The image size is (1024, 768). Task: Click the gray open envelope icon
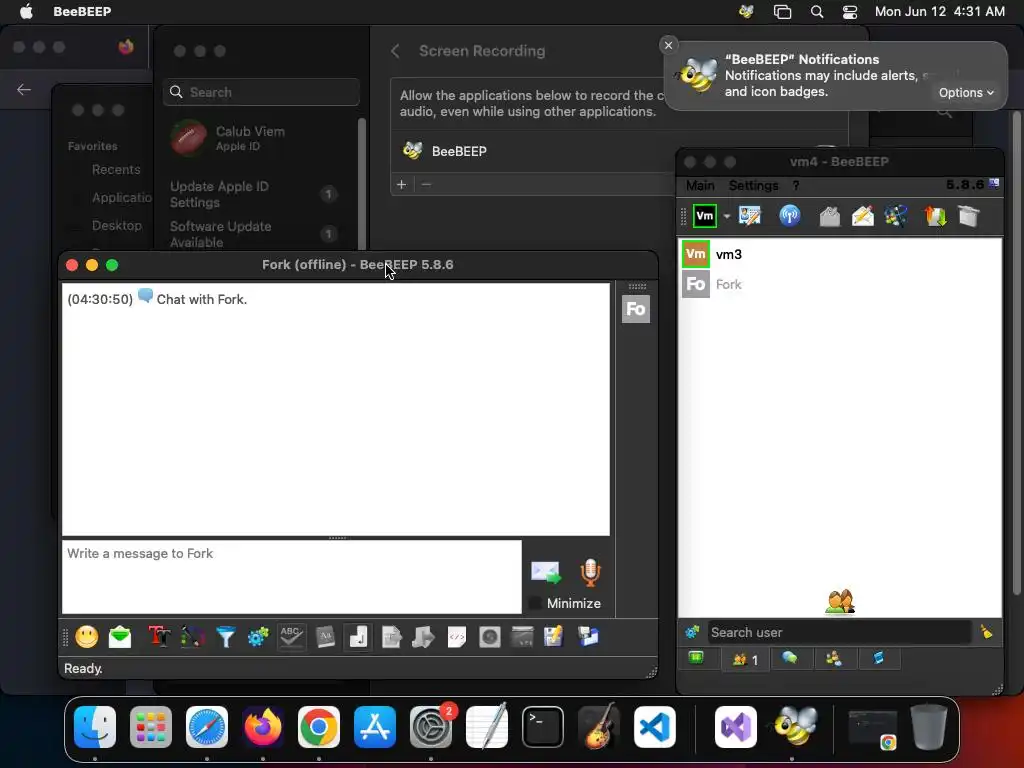pyautogui.click(x=829, y=216)
